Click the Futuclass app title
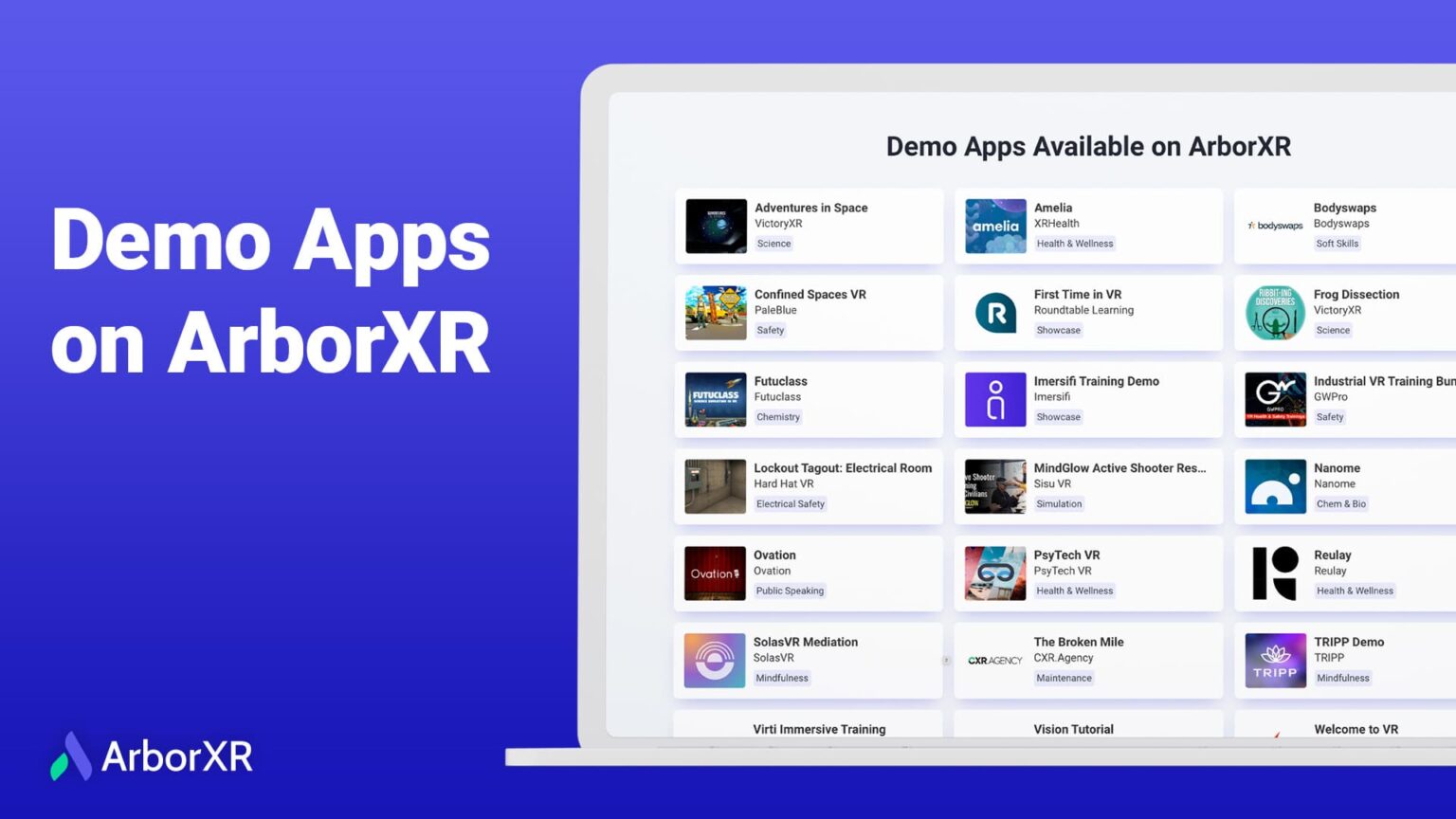This screenshot has height=819, width=1456. click(x=780, y=381)
